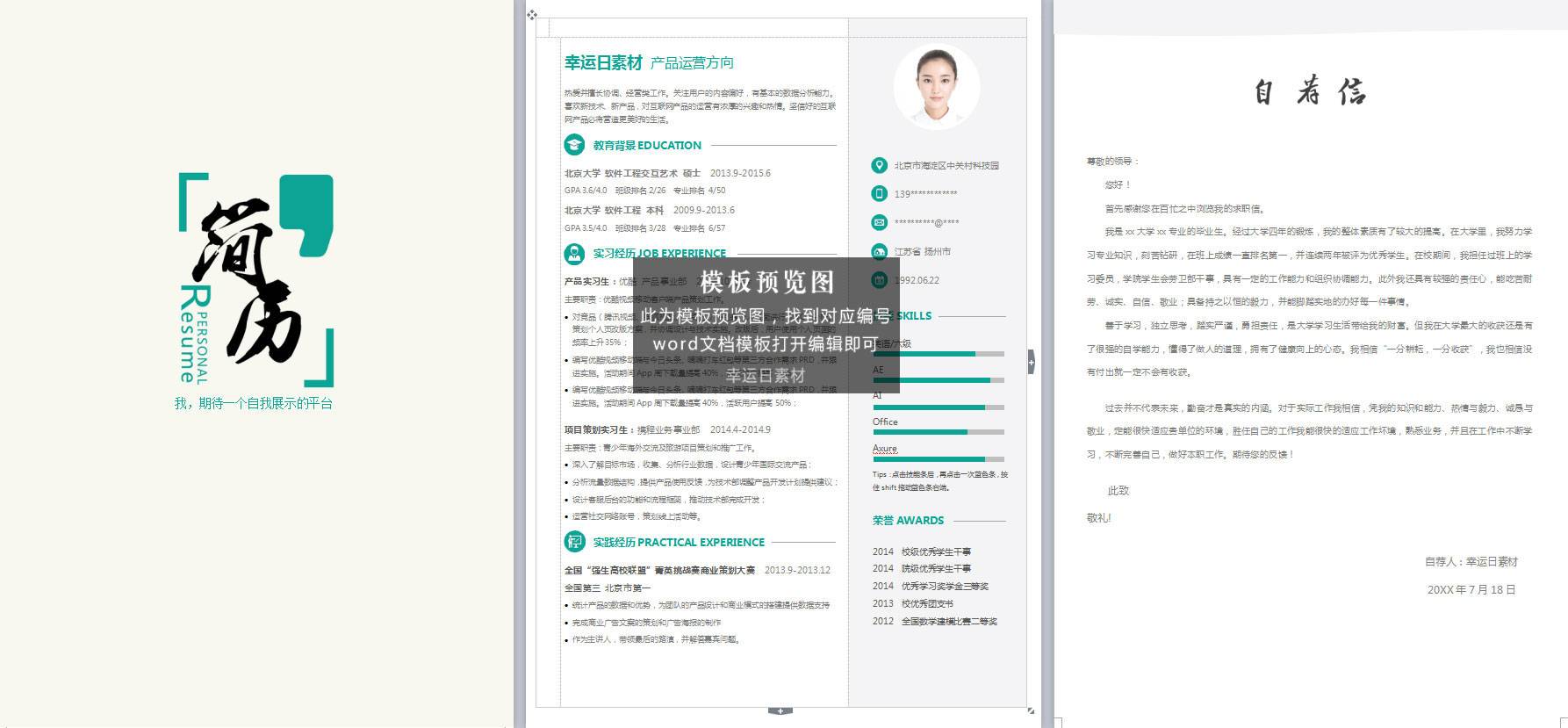
Task: Click the AI skill progress bar
Action: coord(939,407)
